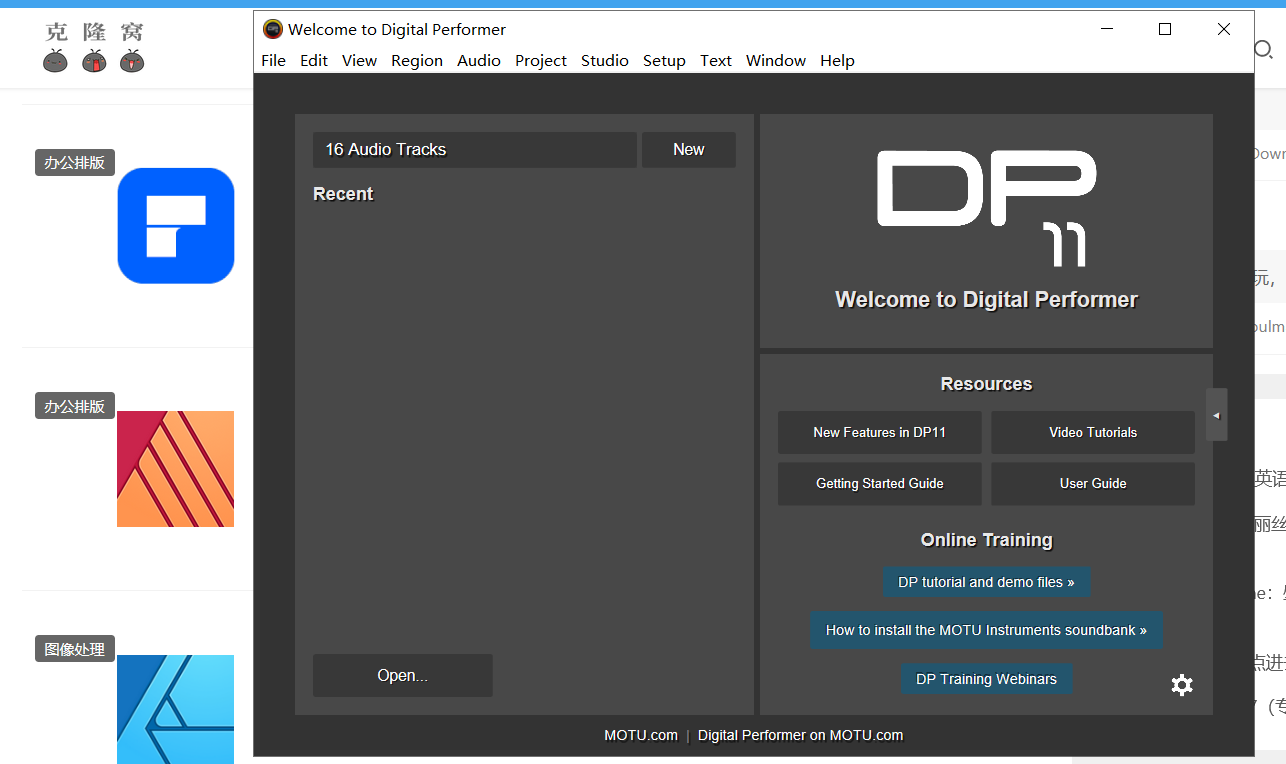Click the second 办公排版 tag beside orange icon
The image size is (1286, 764).
tap(75, 406)
